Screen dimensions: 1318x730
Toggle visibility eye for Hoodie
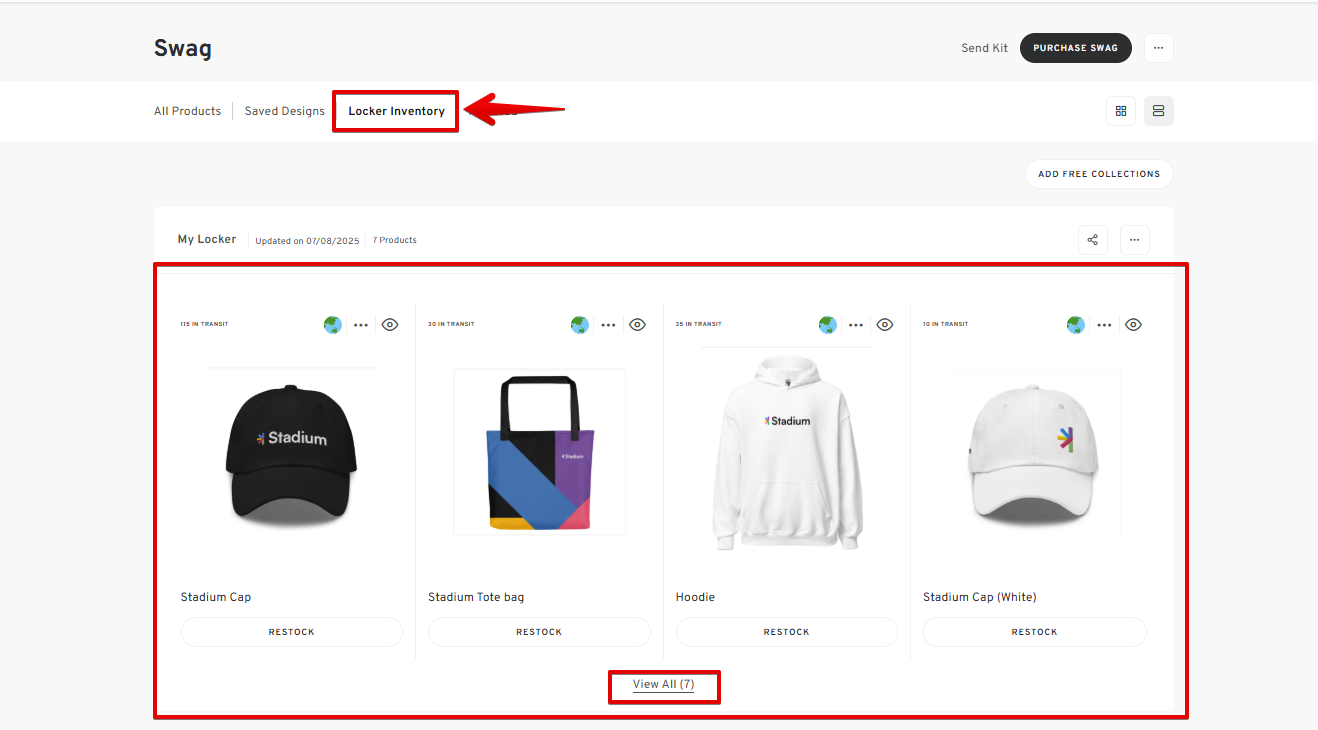tap(884, 325)
